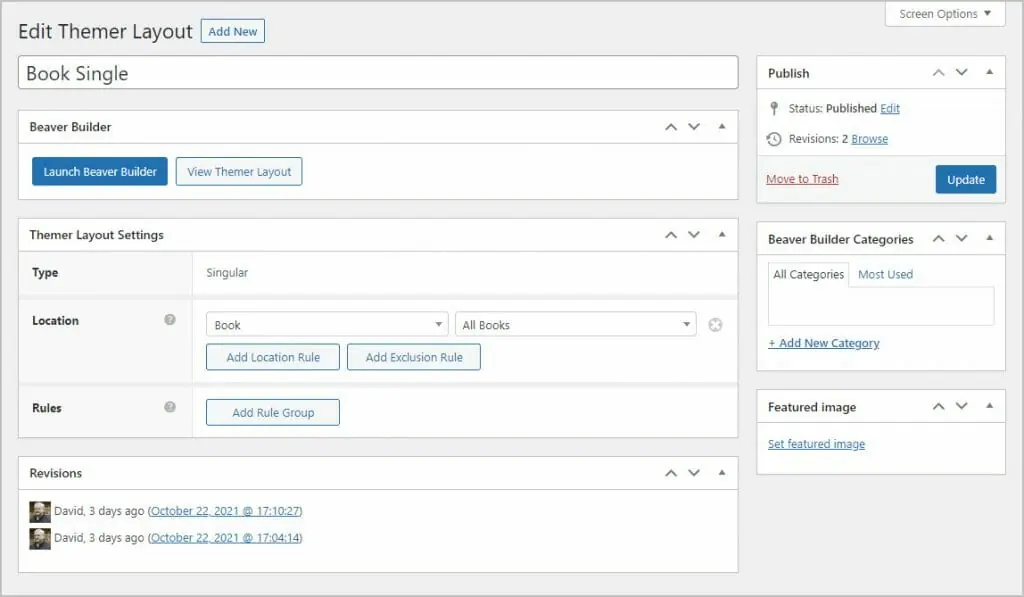1024x597 pixels.
Task: Launch Beaver Builder
Action: coord(100,172)
